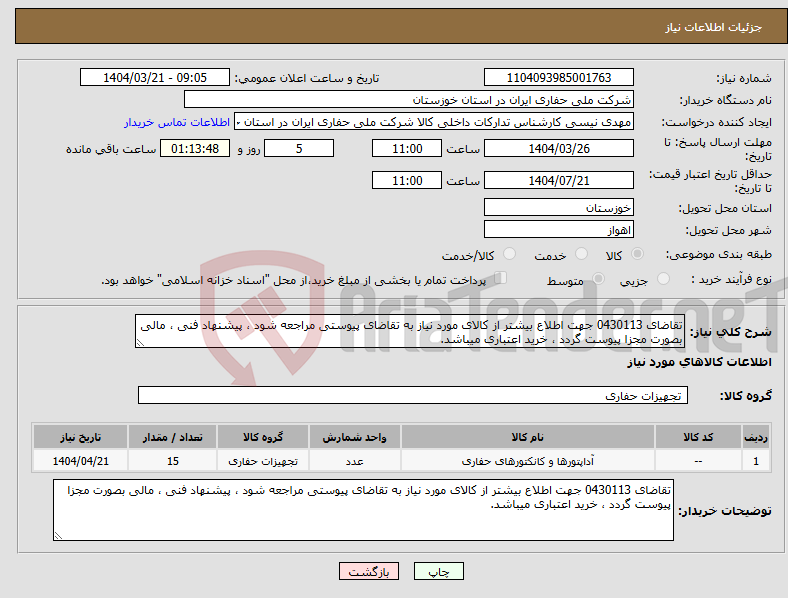Screen dimensions: 788x598
Task: Click the delivery city field اهواز
Action: [558, 230]
